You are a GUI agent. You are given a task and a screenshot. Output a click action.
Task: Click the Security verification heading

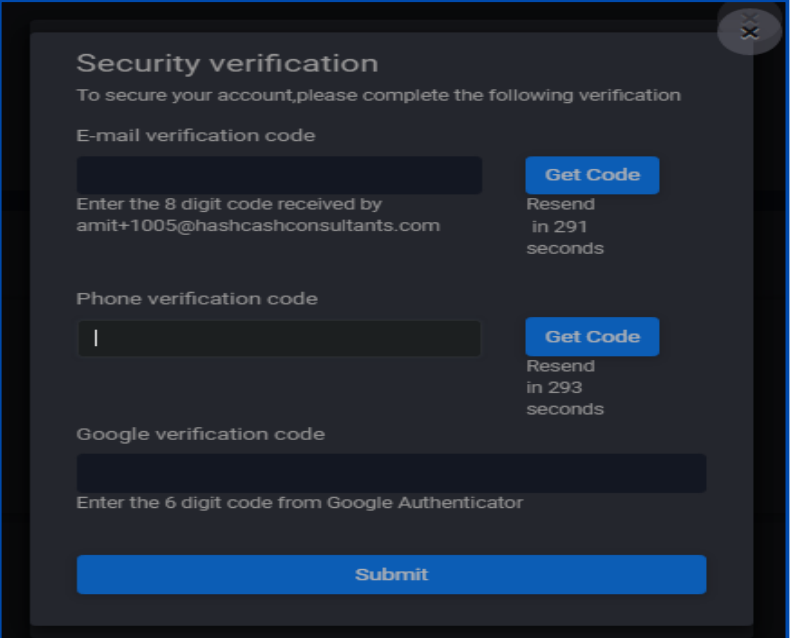click(227, 63)
